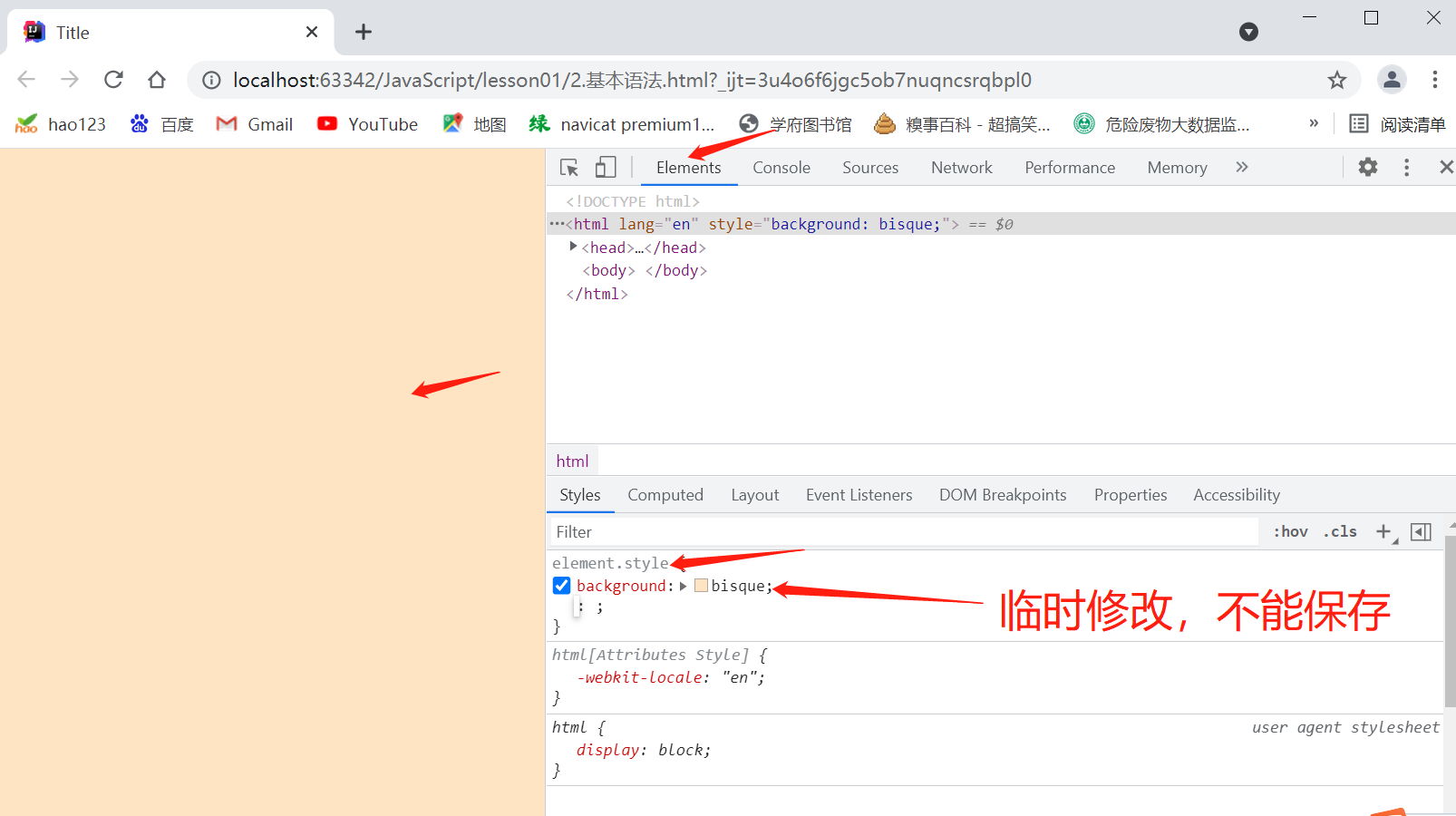The width and height of the screenshot is (1456, 816).
Task: Open a new browser tab
Action: 364,32
